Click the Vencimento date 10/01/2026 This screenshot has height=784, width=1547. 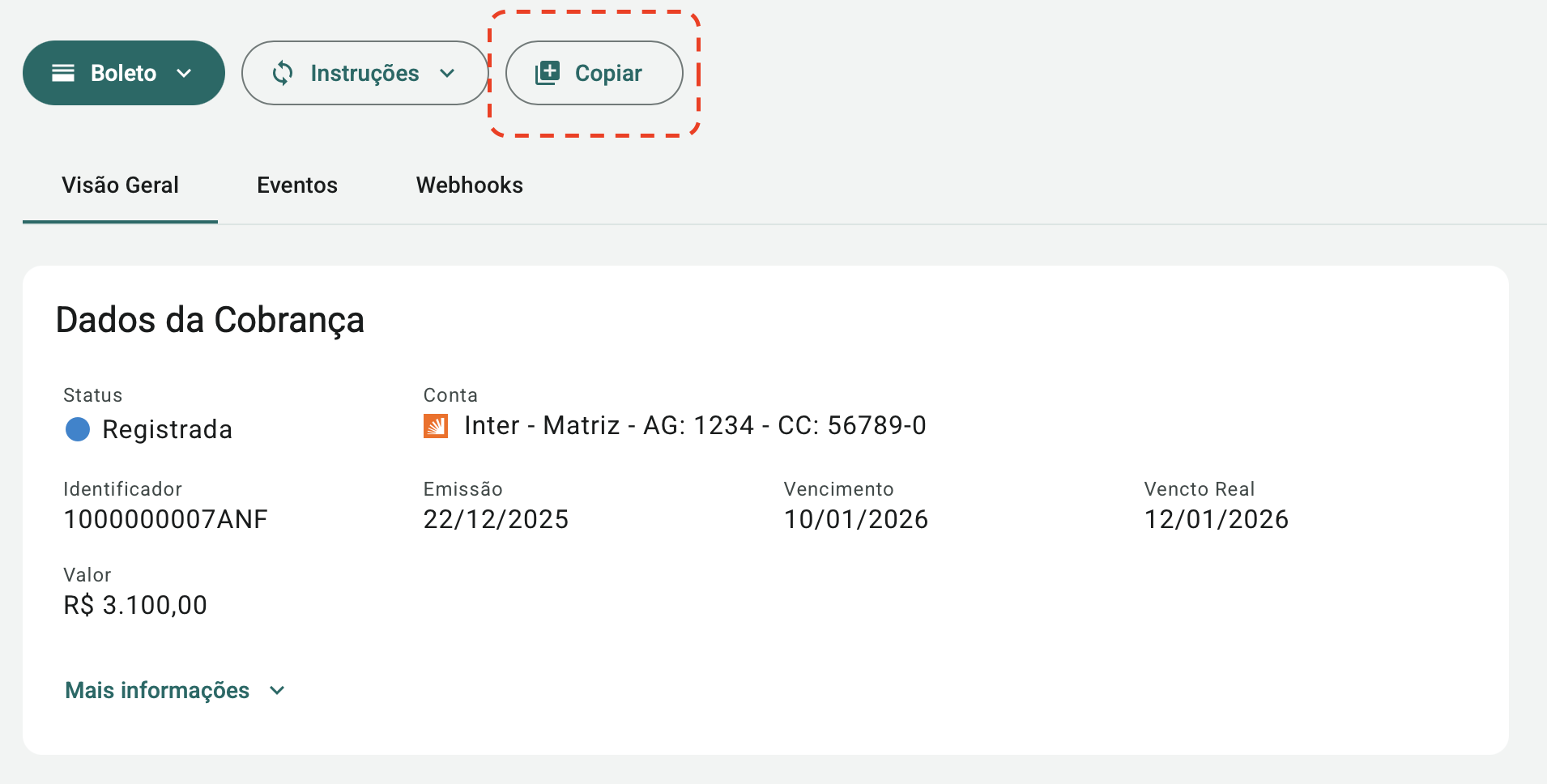click(x=855, y=519)
